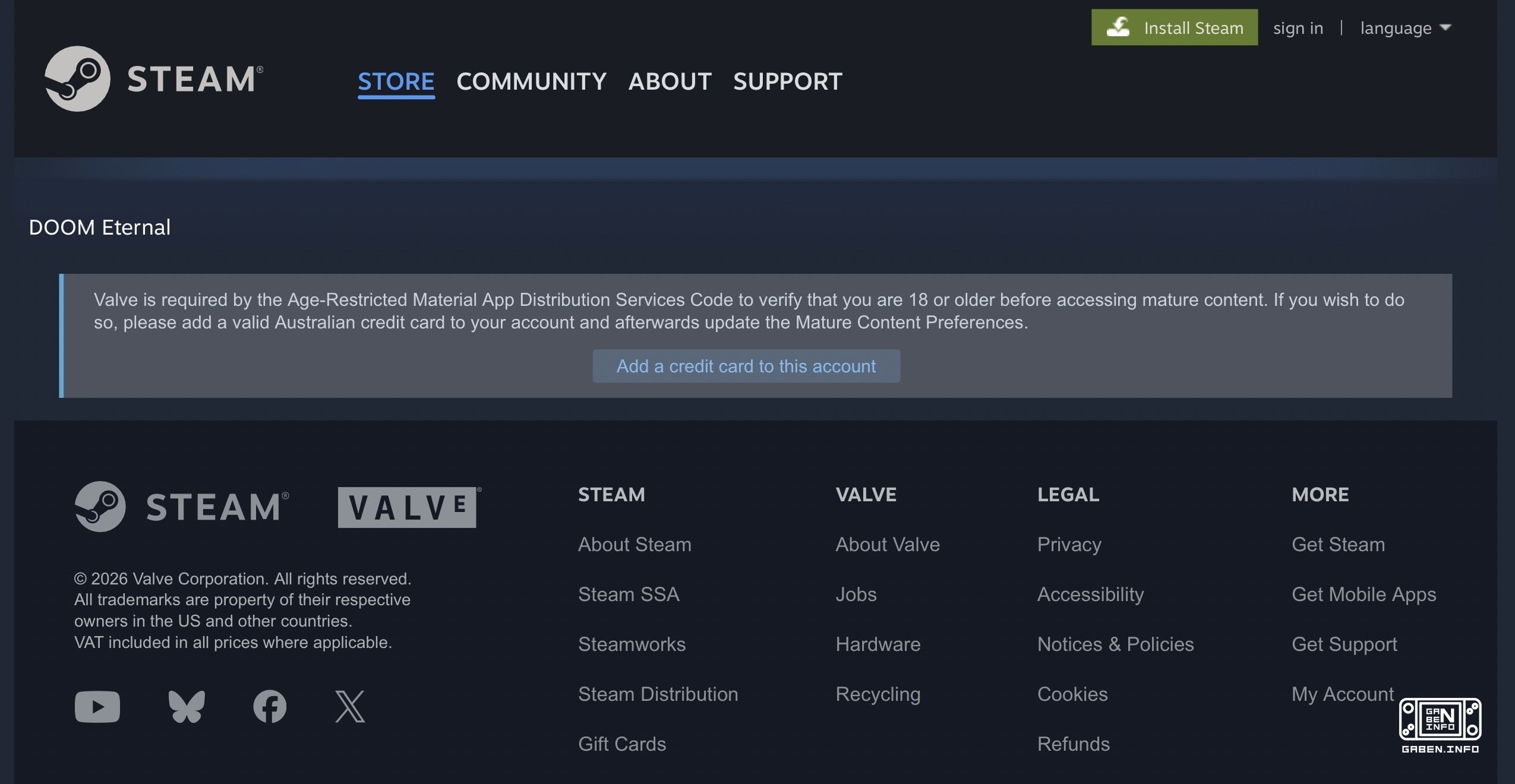
Task: Open the Hardware footer link
Action: click(x=878, y=644)
